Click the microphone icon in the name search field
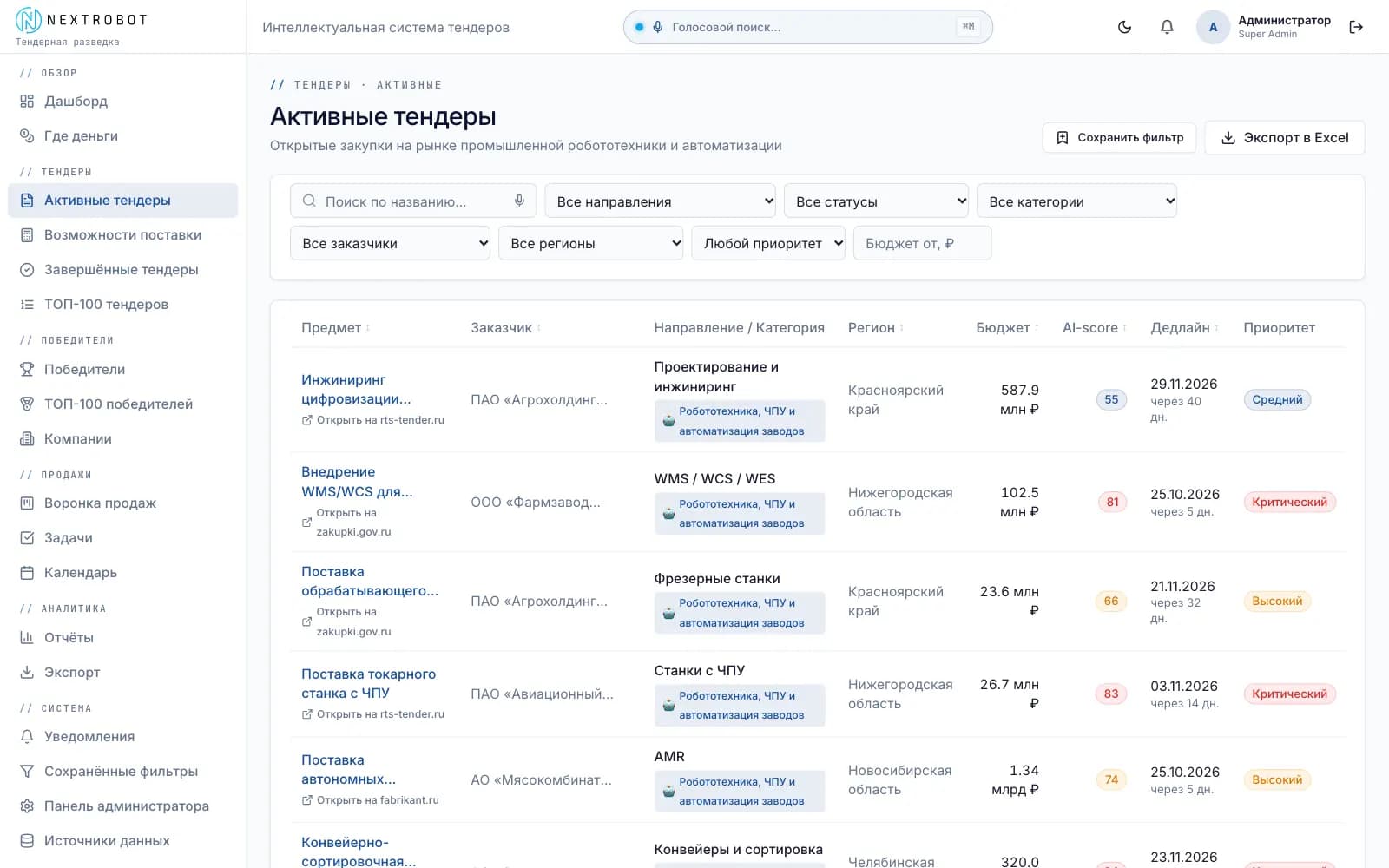The height and width of the screenshot is (868, 1389). [x=519, y=201]
